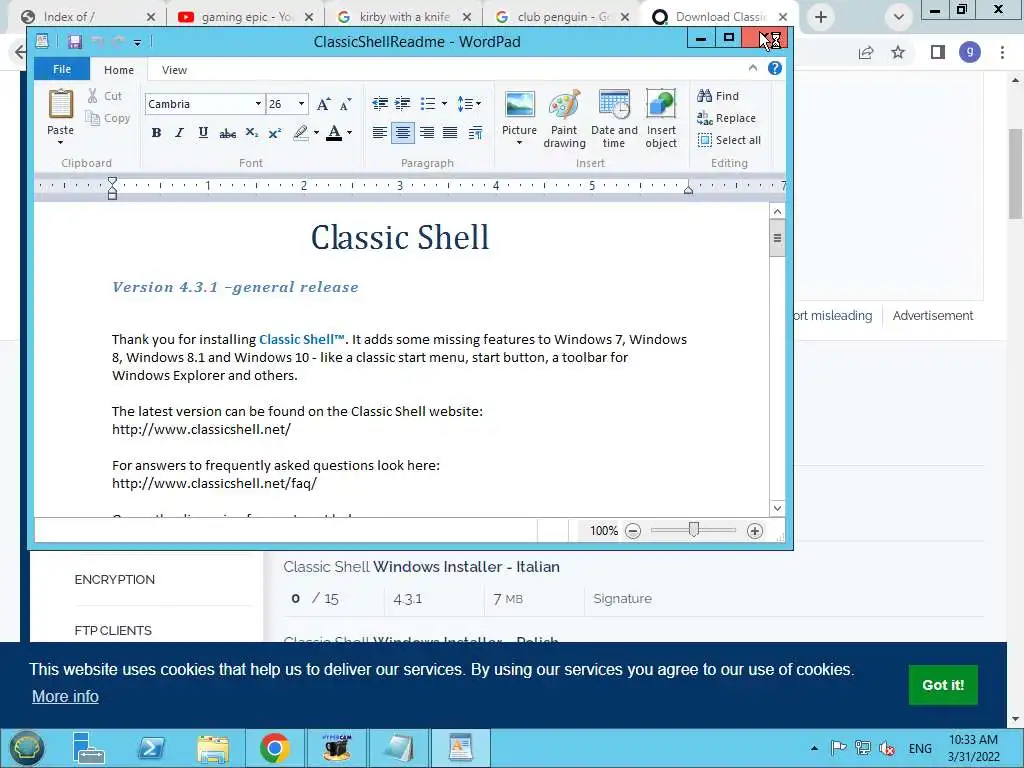Viewport: 1024px width, 768px height.
Task: Click the document scroll down arrow
Action: pos(777,508)
